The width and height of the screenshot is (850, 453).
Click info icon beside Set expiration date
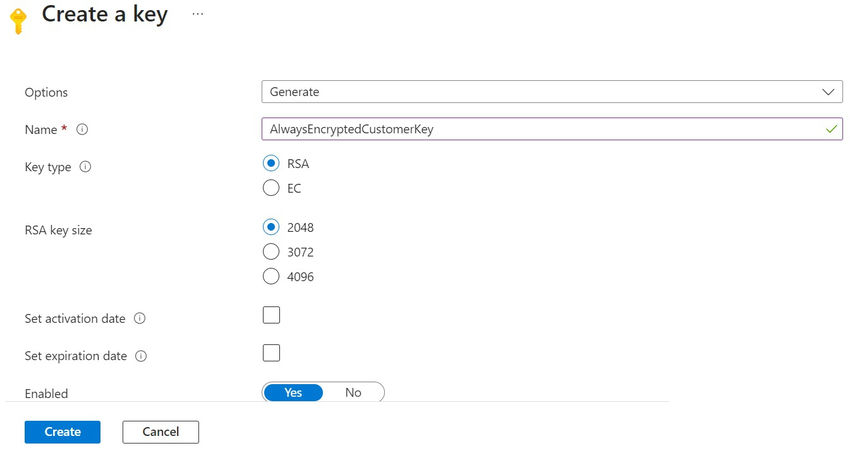click(x=141, y=356)
